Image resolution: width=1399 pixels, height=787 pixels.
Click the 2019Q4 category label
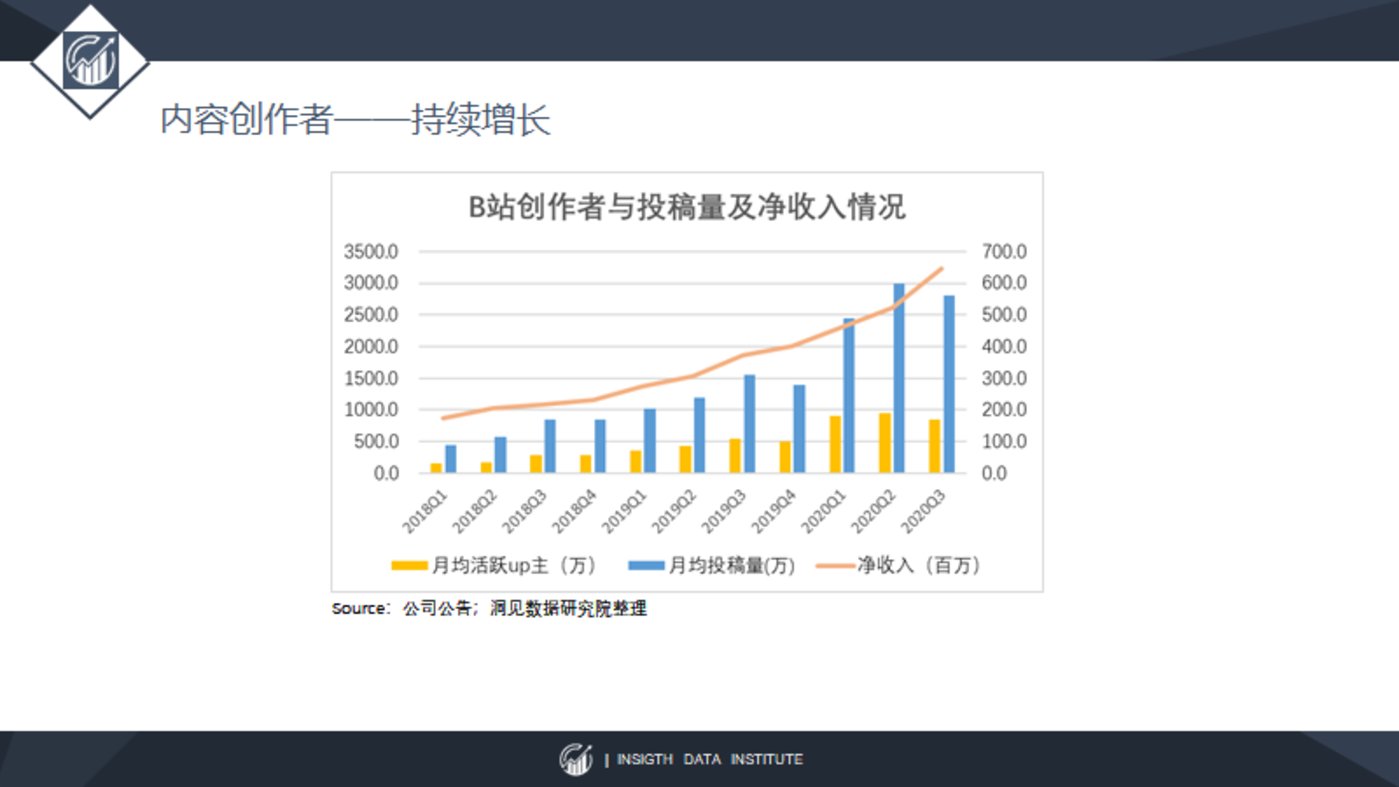(775, 511)
